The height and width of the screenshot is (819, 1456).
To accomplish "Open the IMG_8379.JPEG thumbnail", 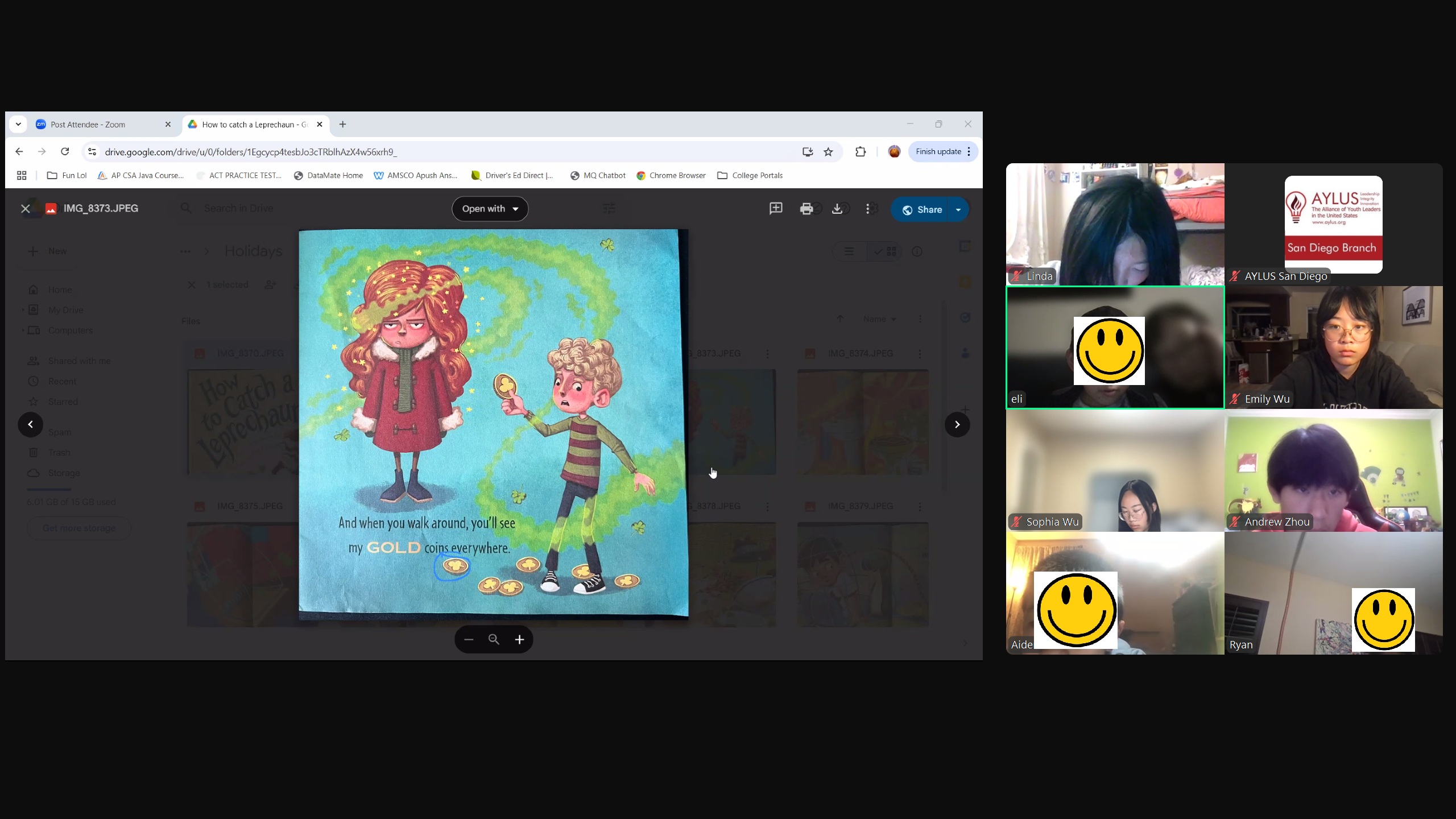I will coord(863,574).
